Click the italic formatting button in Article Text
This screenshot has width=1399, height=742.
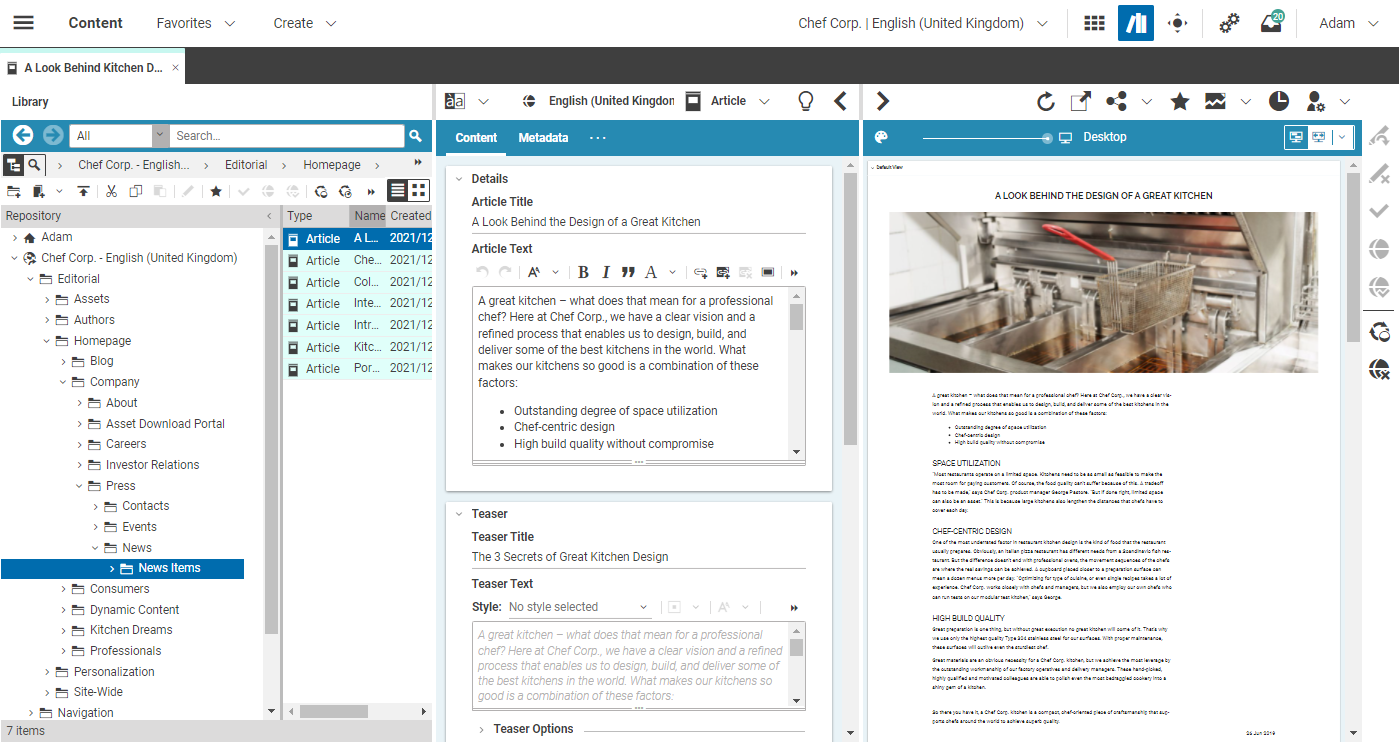tap(605, 272)
